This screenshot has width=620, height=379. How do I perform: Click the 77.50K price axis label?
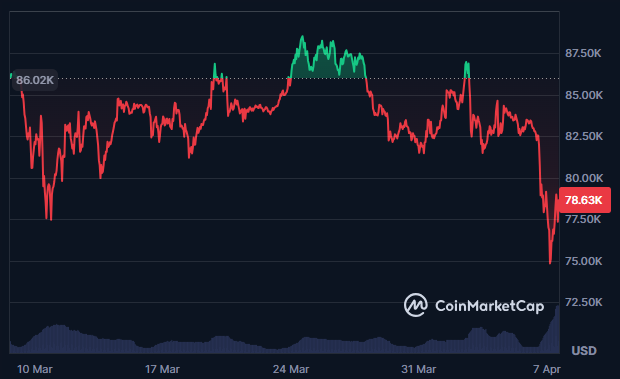pos(583,219)
